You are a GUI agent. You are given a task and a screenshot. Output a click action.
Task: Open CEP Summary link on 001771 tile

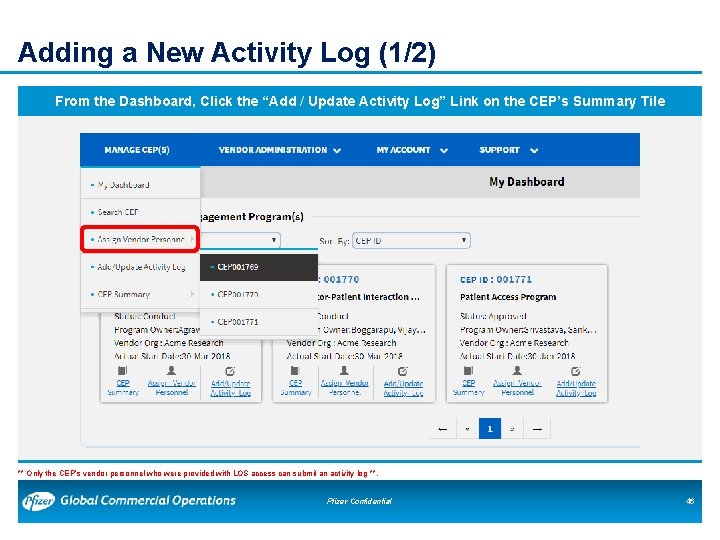pos(468,388)
